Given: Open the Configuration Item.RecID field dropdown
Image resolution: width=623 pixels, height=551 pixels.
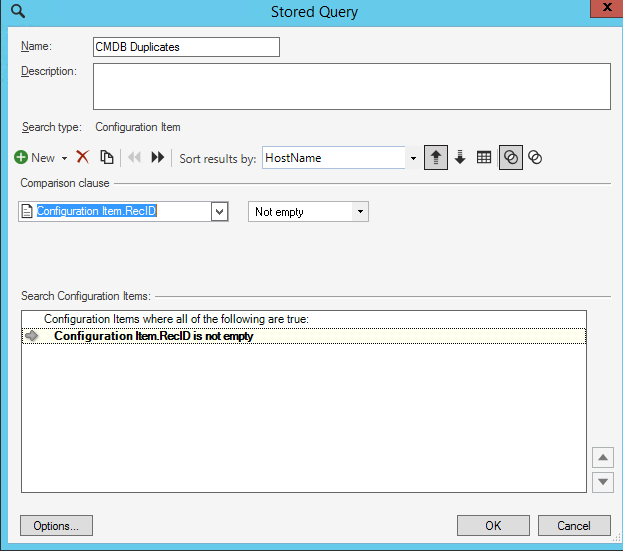Looking at the screenshot, I should coord(220,212).
